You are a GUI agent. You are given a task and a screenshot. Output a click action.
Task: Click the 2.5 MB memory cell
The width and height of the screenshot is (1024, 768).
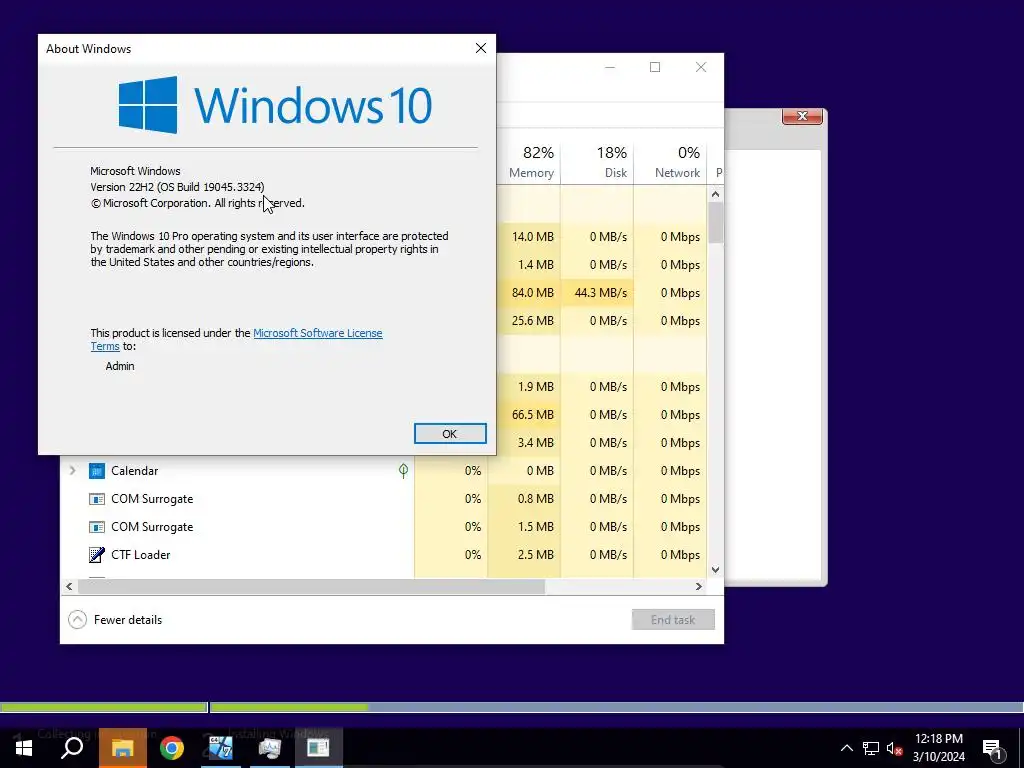(x=525, y=555)
